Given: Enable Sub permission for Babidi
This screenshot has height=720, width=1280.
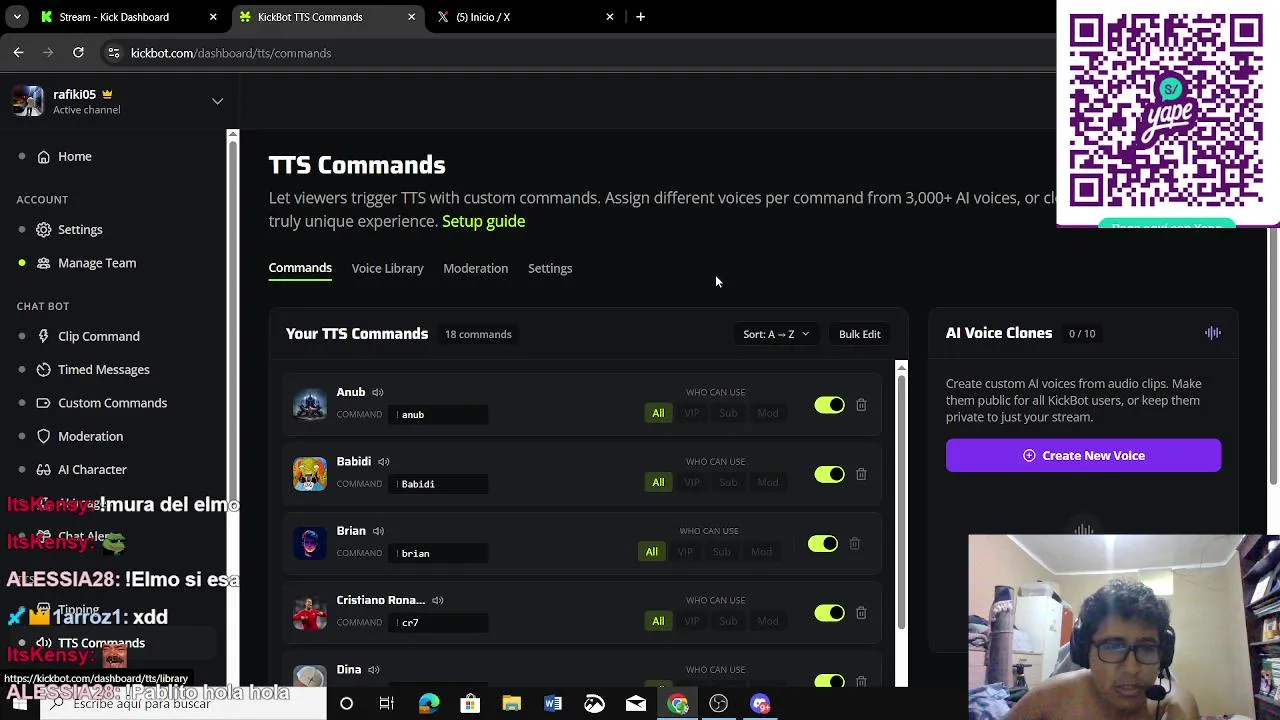Looking at the screenshot, I should (728, 483).
